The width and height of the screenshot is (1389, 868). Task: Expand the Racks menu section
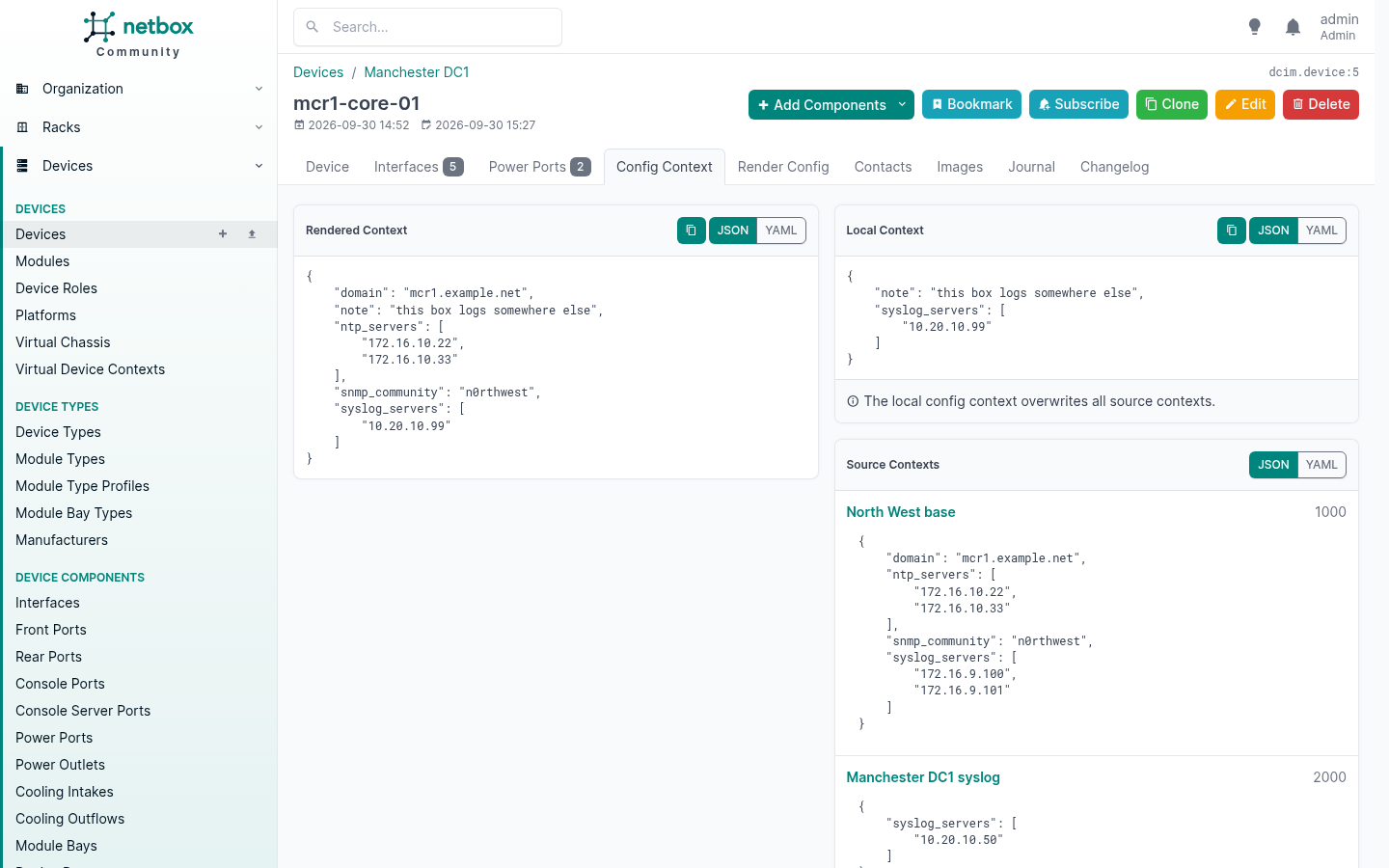pos(139,127)
